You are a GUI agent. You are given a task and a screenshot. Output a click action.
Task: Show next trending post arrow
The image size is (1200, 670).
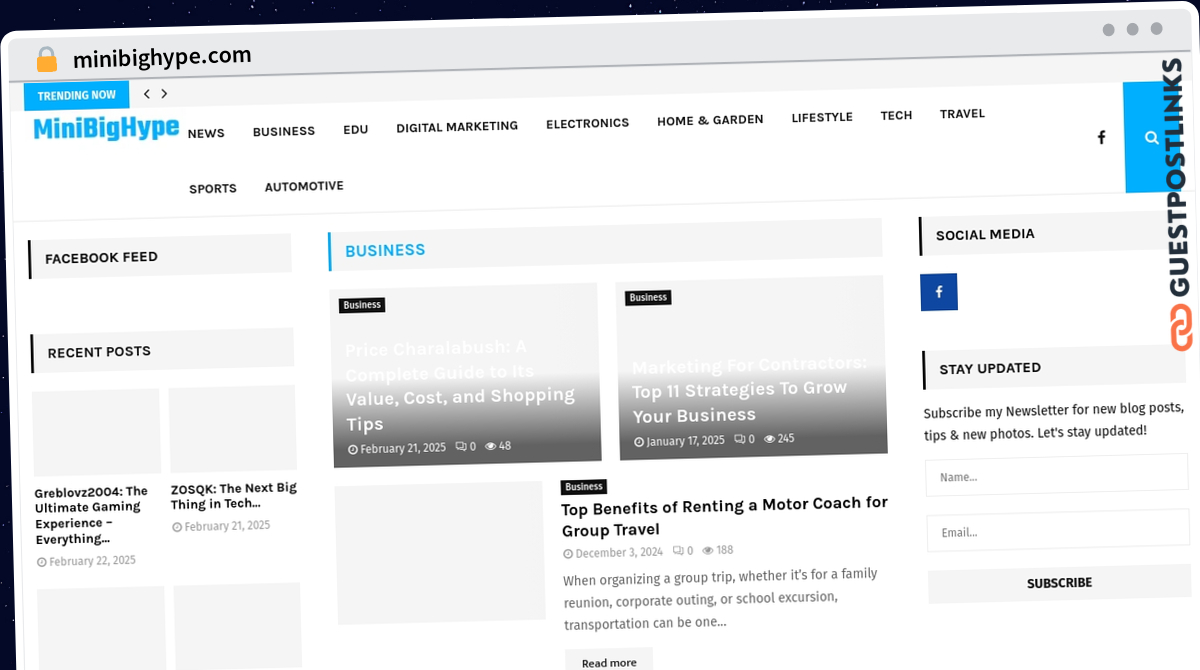164,94
